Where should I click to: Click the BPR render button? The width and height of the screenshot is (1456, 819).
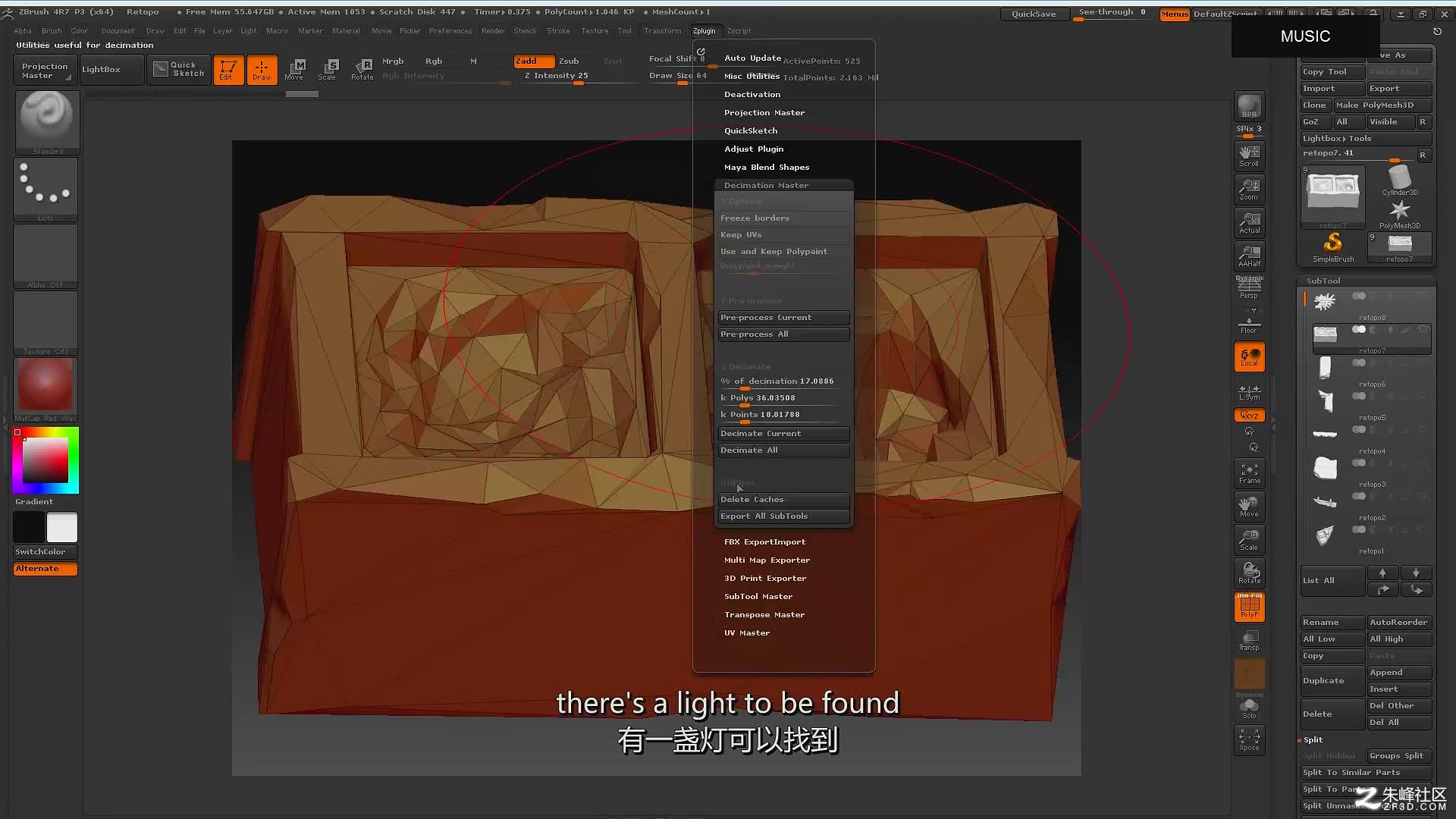[x=1249, y=106]
